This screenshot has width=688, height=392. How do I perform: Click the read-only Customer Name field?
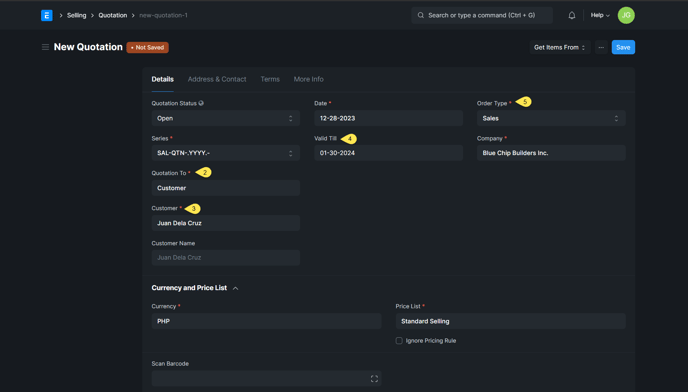(x=226, y=258)
